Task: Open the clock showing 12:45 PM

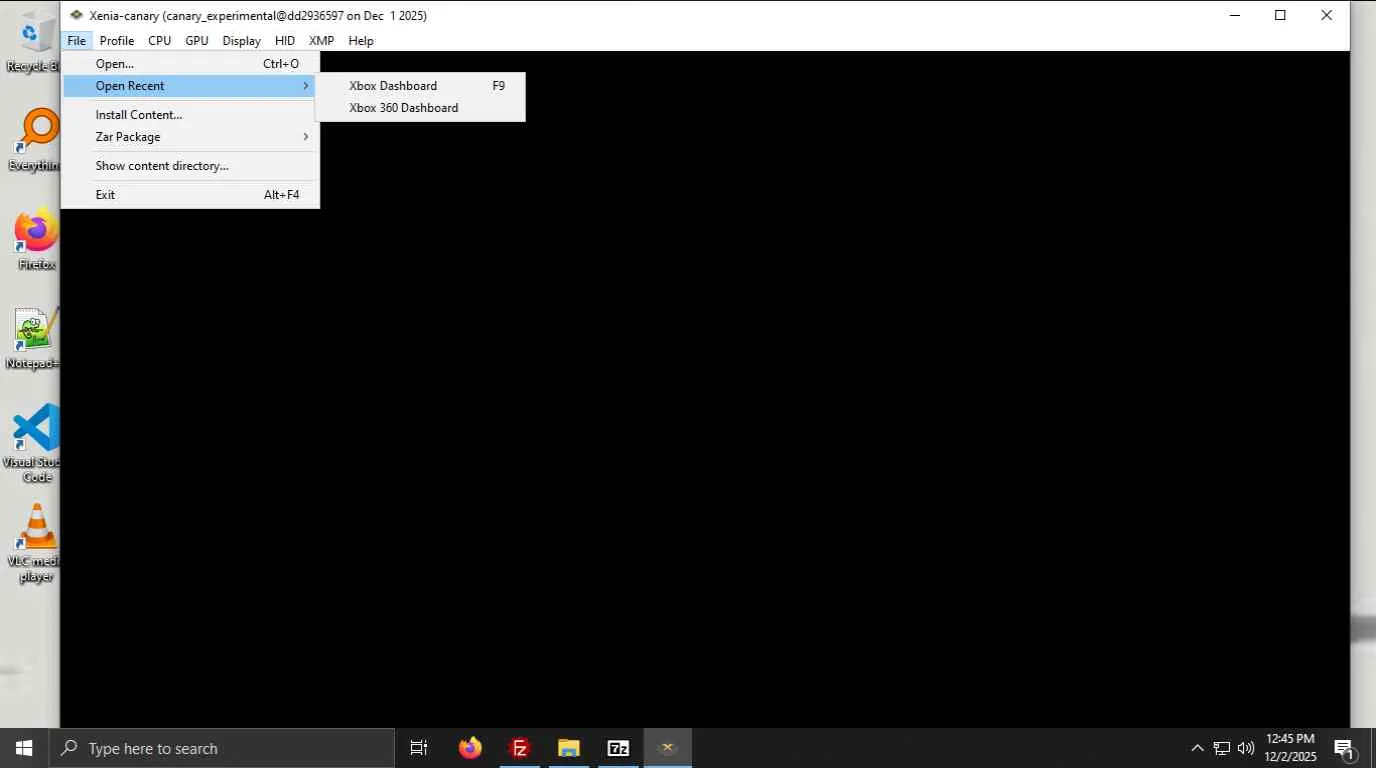Action: pyautogui.click(x=1290, y=748)
